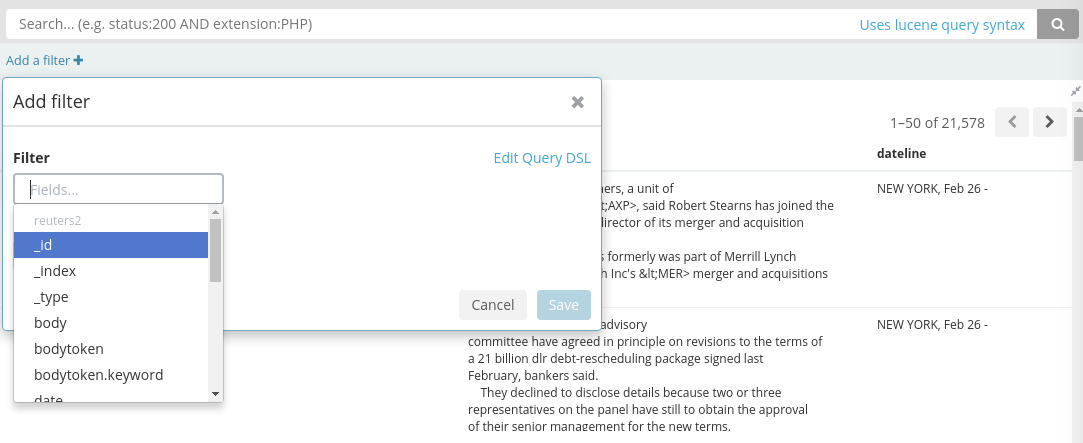Click the reuters2 group label
Screen dimensions: 1083x443
tap(58, 220)
